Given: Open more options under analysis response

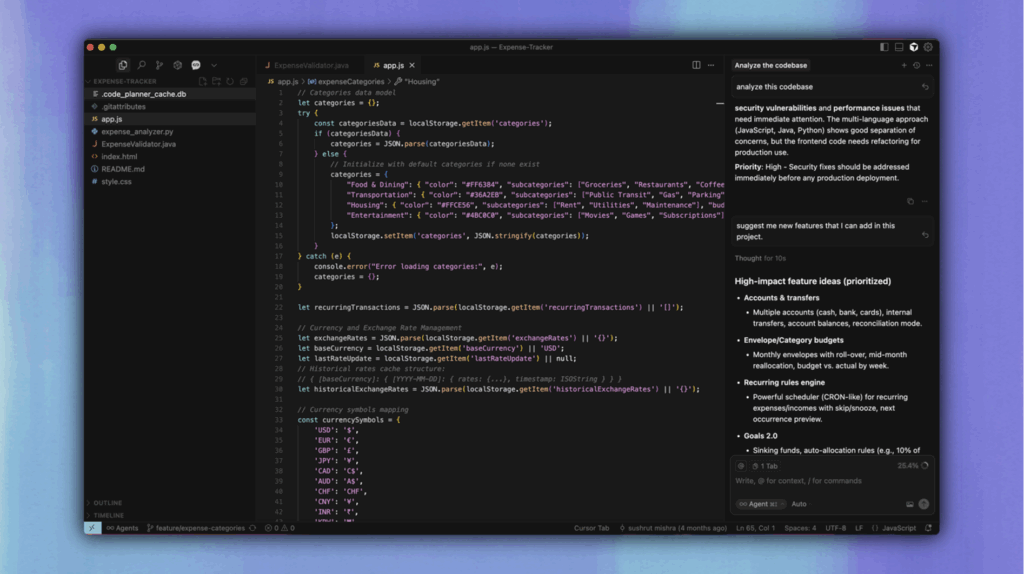Looking at the screenshot, I should coord(924,202).
